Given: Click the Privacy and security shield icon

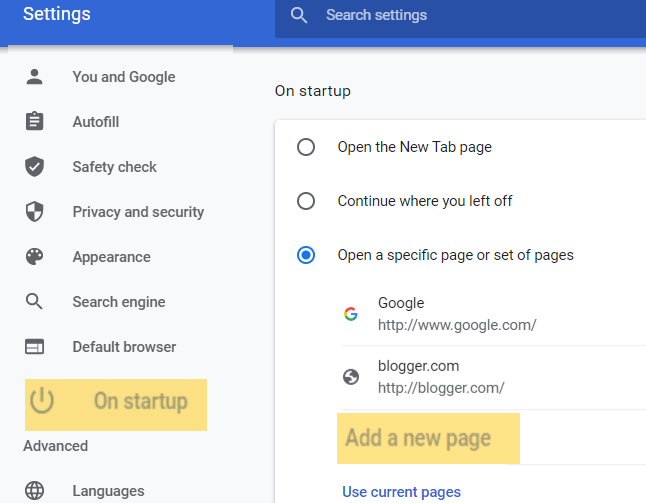Looking at the screenshot, I should (x=35, y=212).
